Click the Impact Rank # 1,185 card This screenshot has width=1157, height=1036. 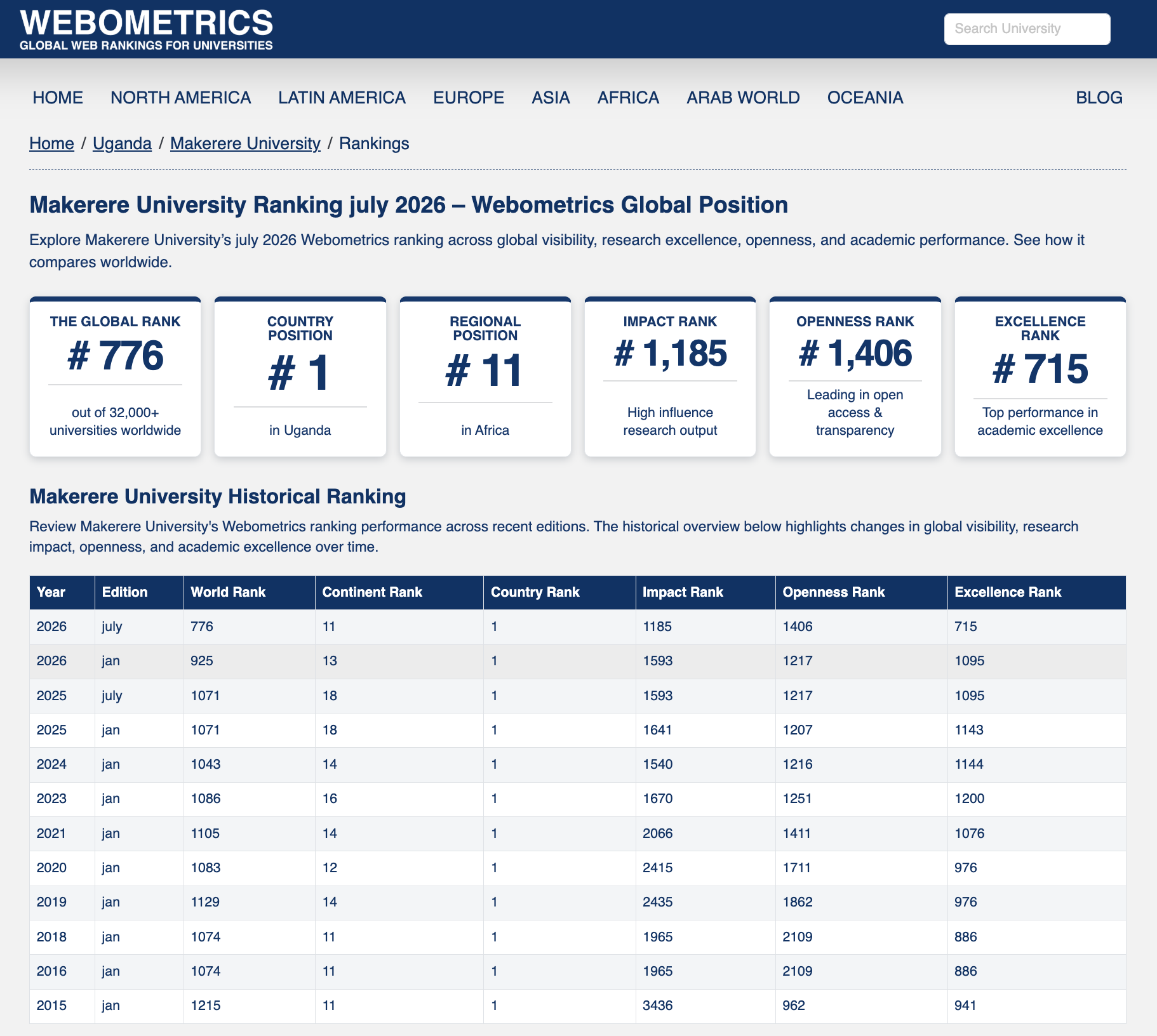[x=670, y=376]
